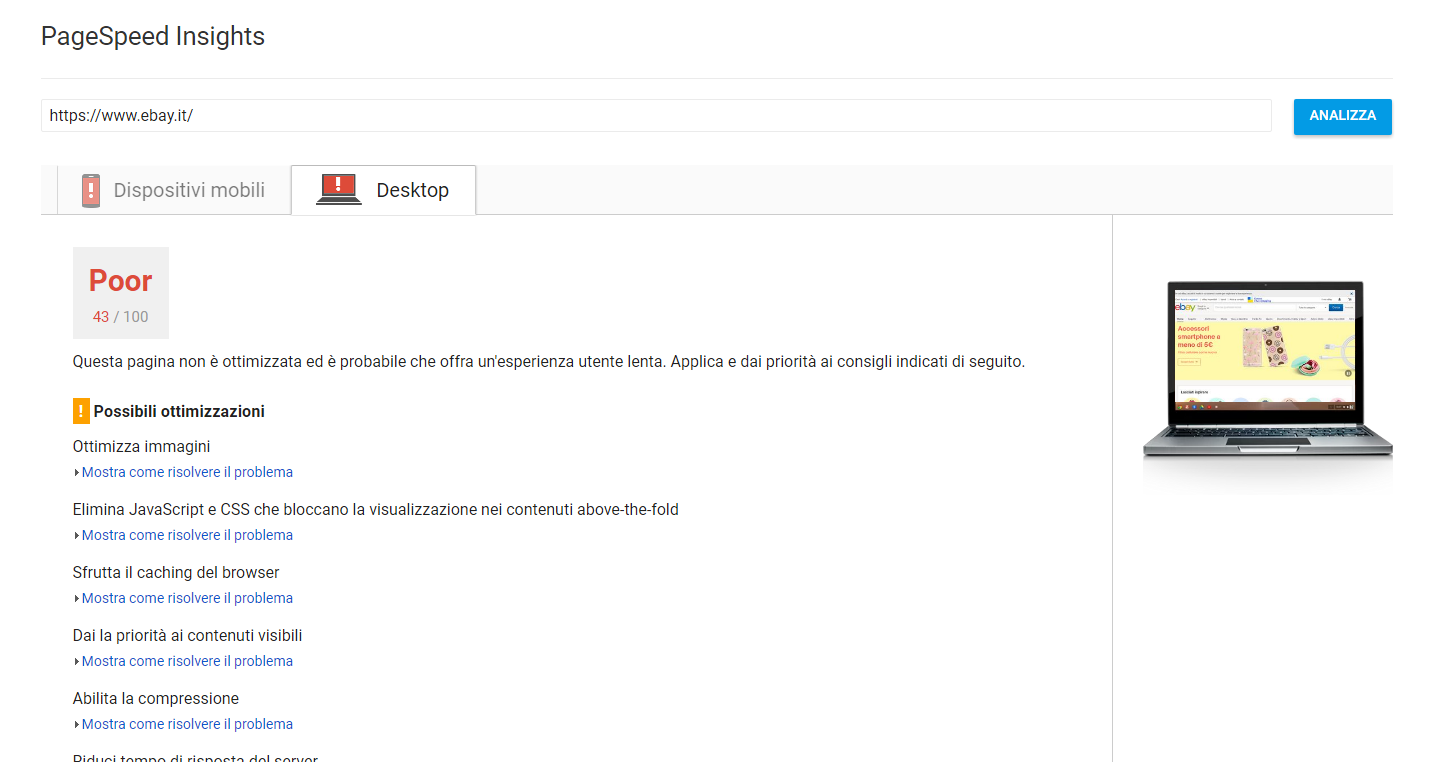1451x762 pixels.
Task: Click the Abilita la compressione rule title
Action: click(156, 699)
